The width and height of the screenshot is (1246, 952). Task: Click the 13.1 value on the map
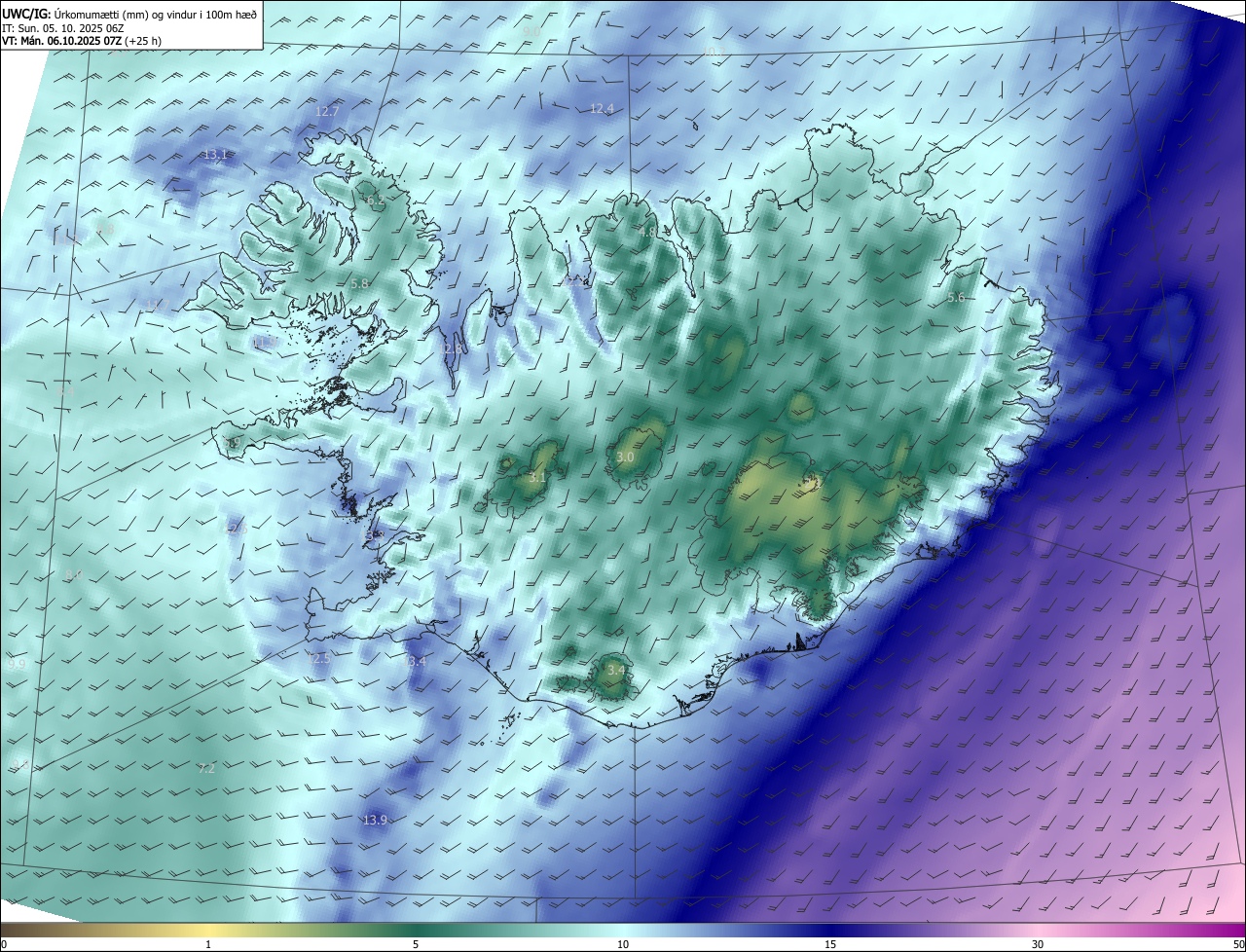[215, 155]
